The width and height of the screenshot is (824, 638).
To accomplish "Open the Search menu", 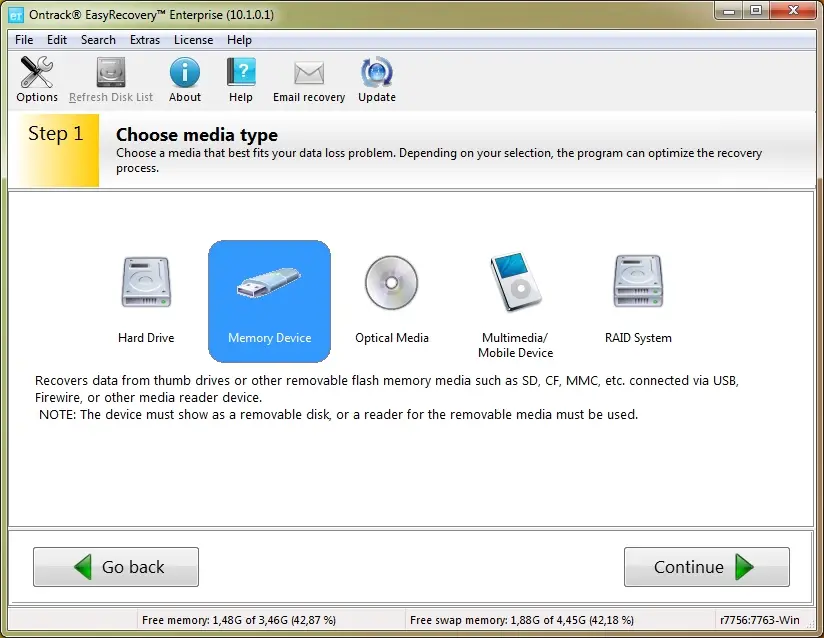I will click(x=98, y=40).
